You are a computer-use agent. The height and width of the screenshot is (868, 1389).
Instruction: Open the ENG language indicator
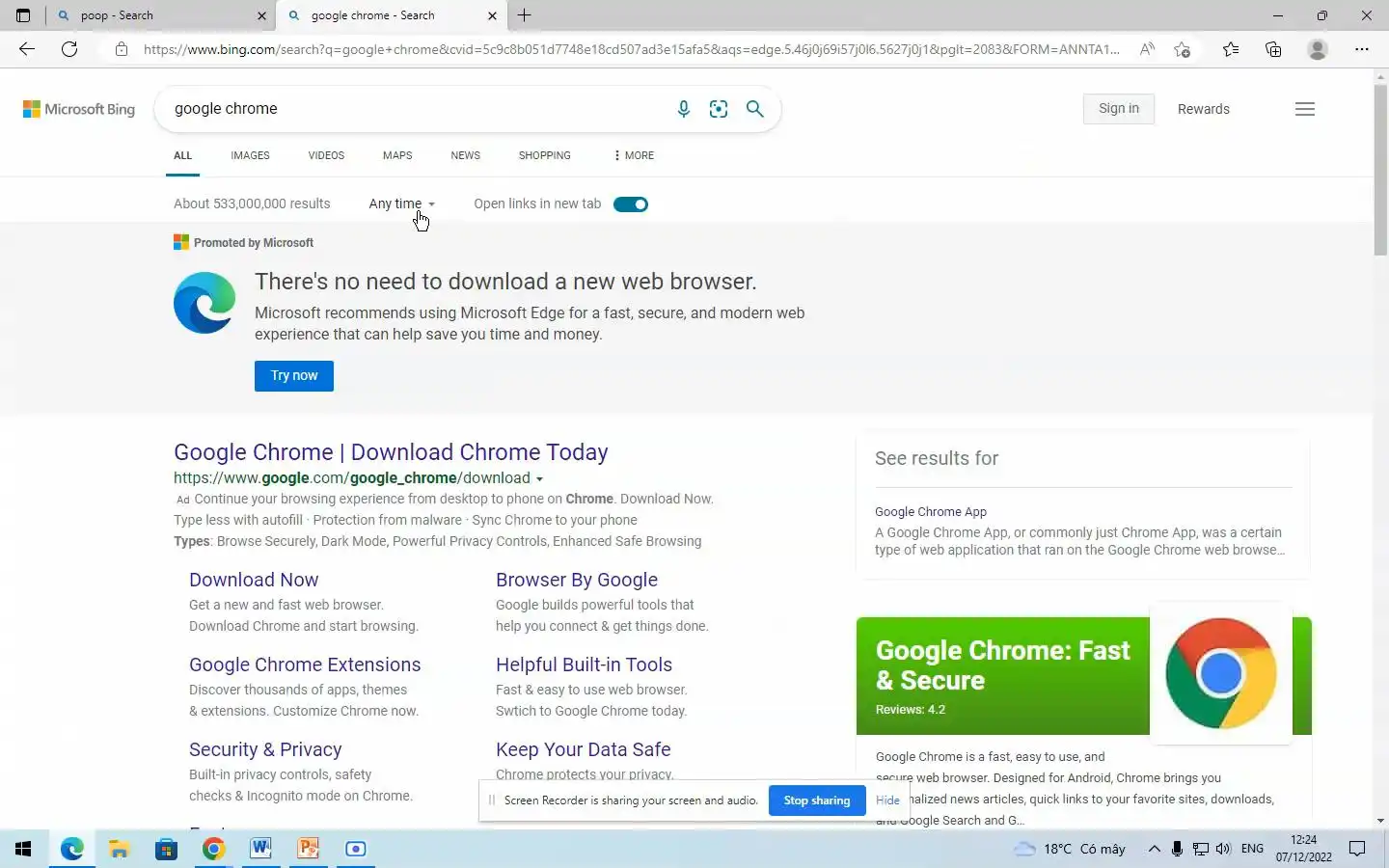(x=1252, y=849)
